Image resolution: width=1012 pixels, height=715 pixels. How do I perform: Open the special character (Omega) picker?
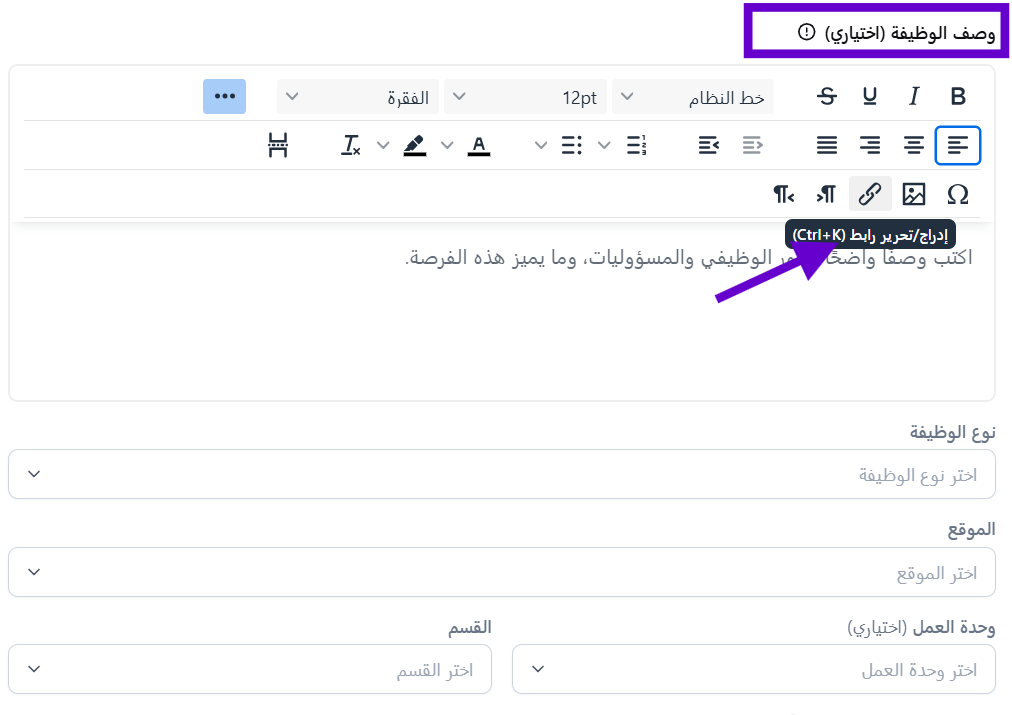coord(957,193)
